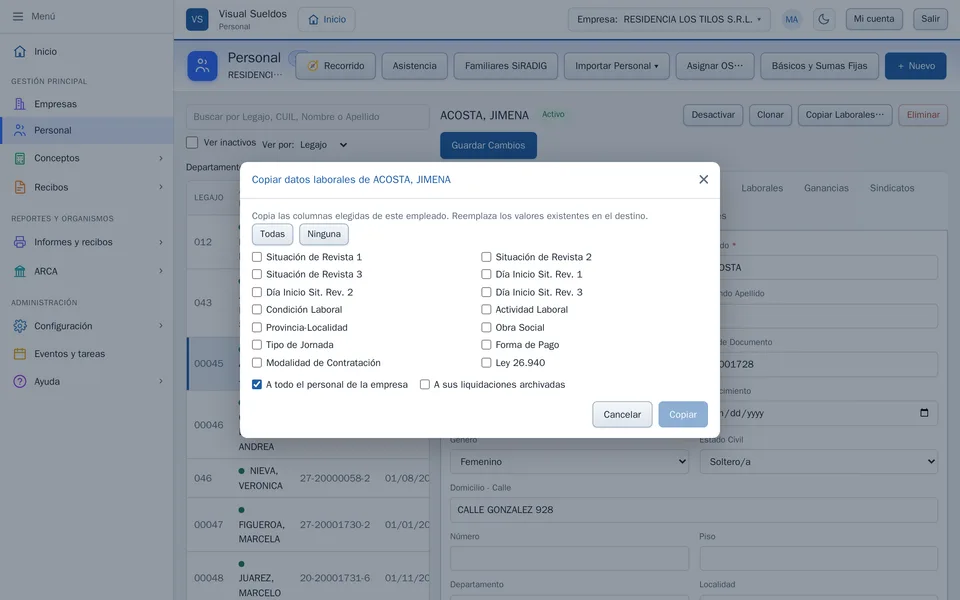The width and height of the screenshot is (960, 600).
Task: Enable the Modalidad de Contratación checkbox
Action: point(257,363)
